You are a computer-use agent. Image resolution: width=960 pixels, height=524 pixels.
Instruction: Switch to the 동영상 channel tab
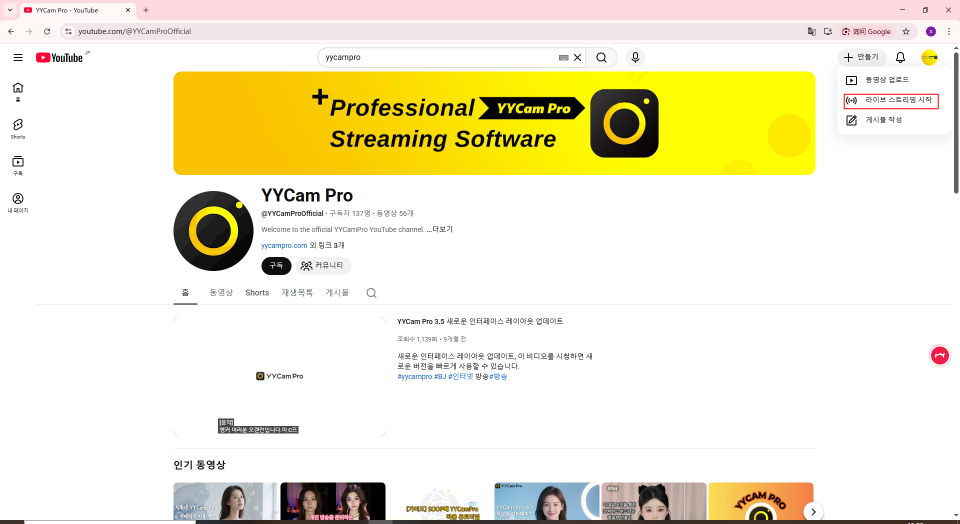221,293
